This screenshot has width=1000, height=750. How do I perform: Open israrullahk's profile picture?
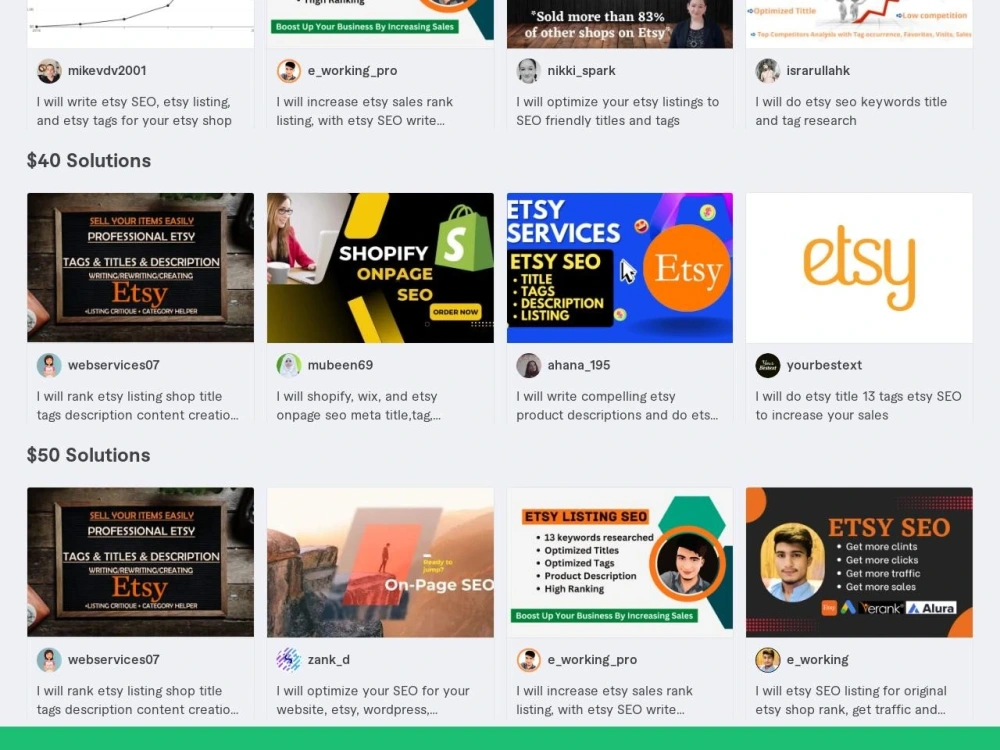coord(767,71)
